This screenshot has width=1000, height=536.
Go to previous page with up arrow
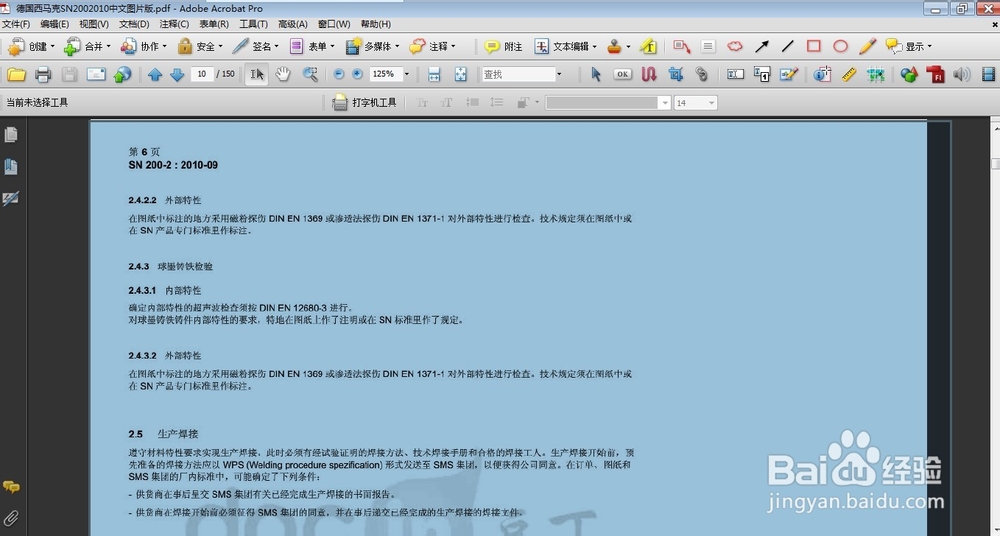pos(154,75)
